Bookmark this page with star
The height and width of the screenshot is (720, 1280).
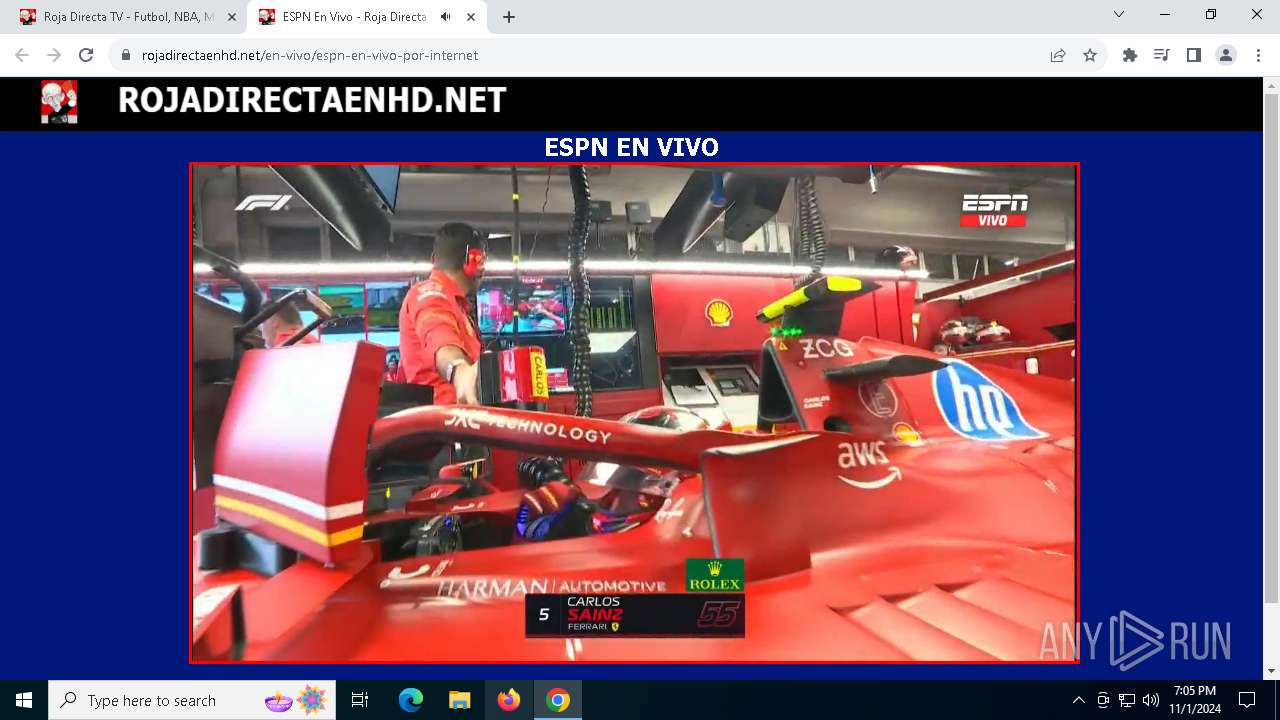click(x=1090, y=56)
